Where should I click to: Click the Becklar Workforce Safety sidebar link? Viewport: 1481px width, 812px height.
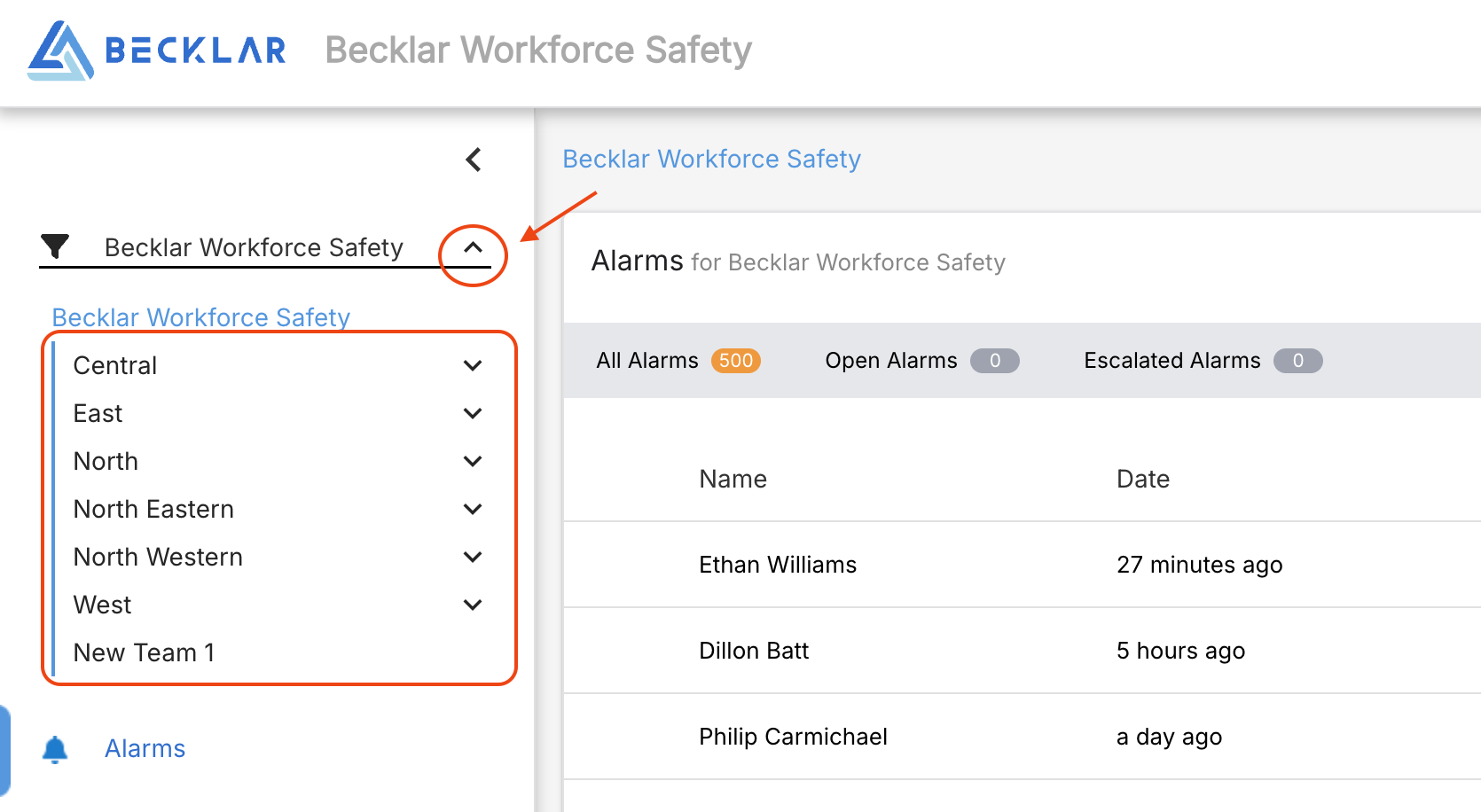[201, 316]
